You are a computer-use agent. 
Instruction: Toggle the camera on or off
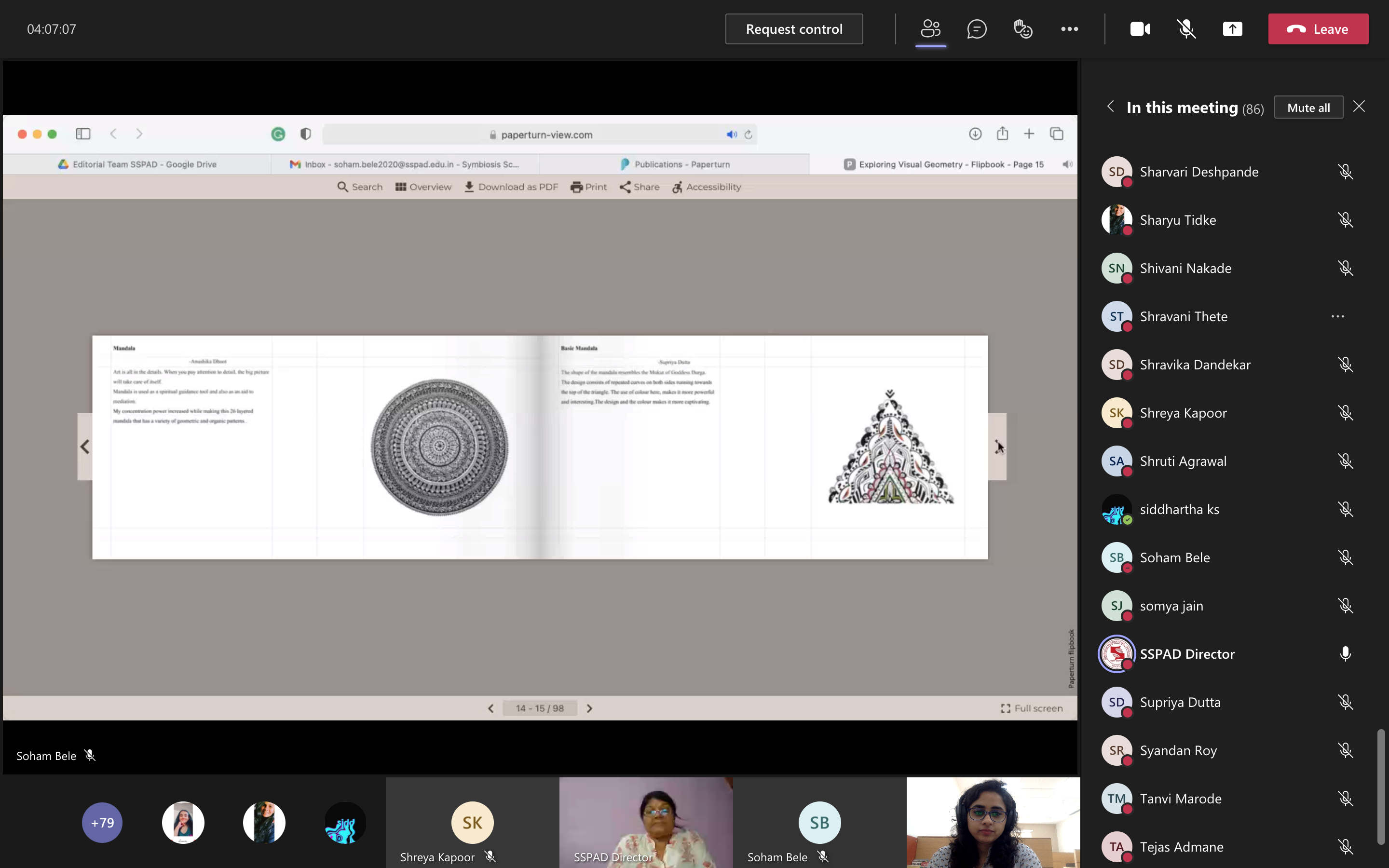click(x=1139, y=29)
